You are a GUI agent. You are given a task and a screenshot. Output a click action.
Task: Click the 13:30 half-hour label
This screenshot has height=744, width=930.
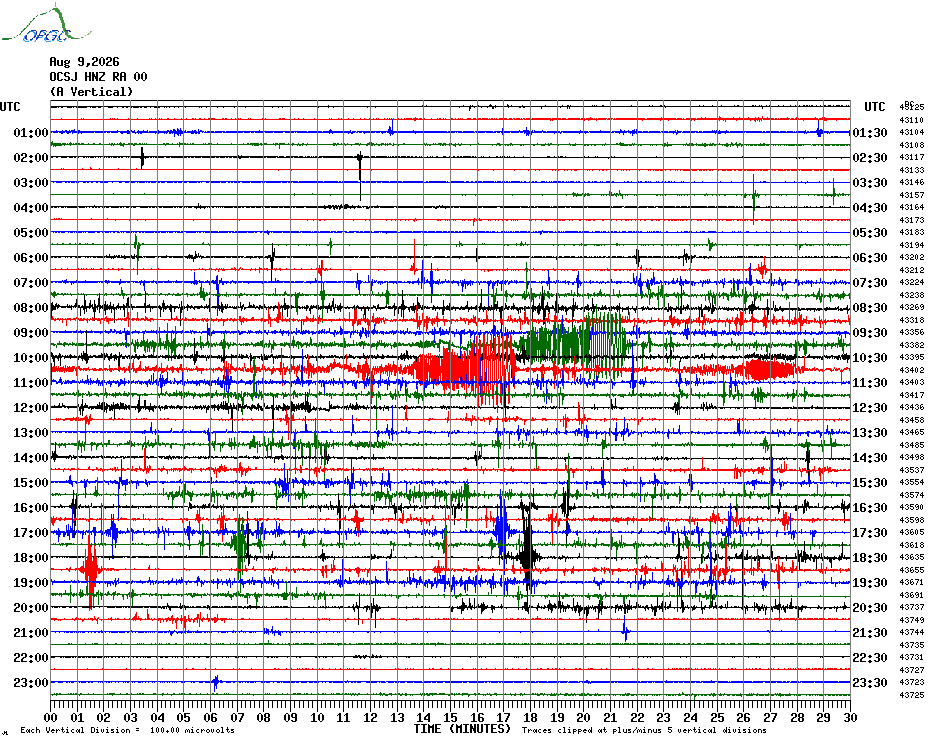click(x=870, y=433)
